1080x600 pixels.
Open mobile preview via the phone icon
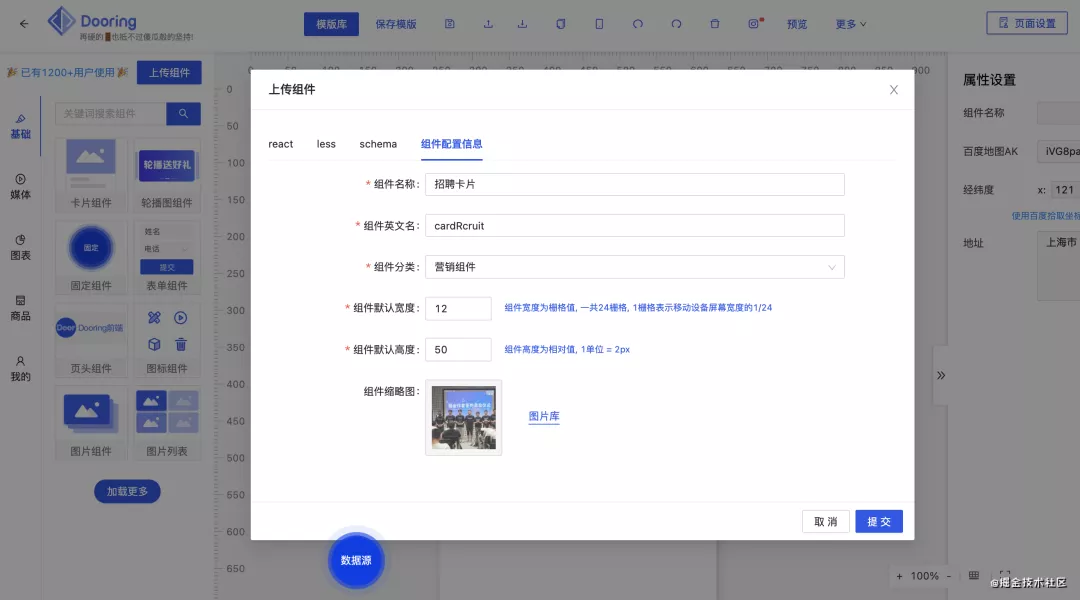click(598, 23)
